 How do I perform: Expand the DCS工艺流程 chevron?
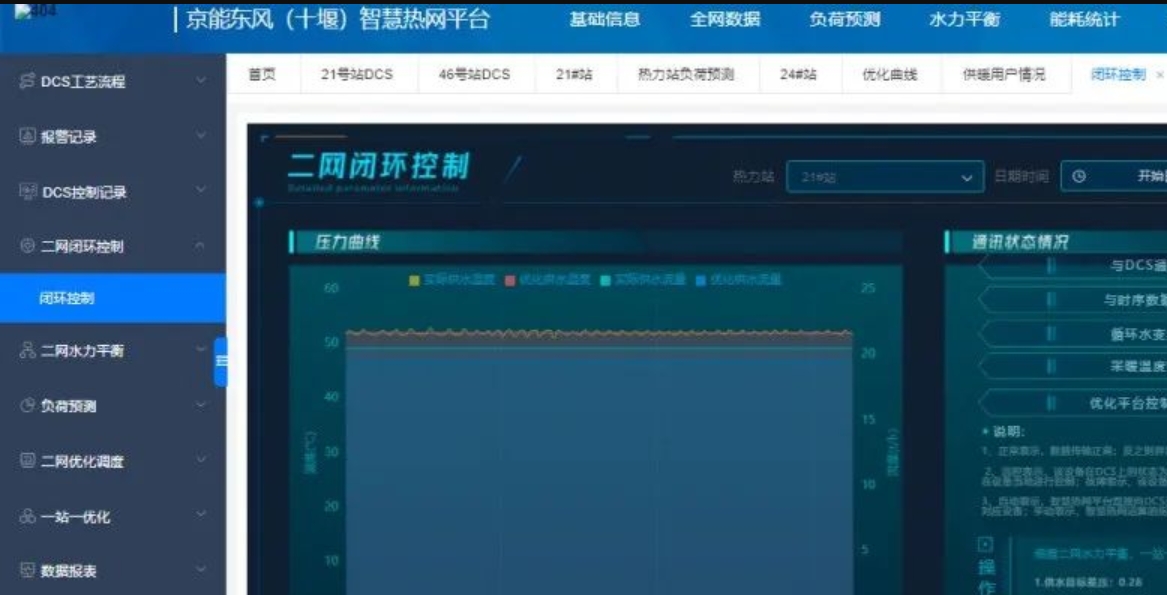point(200,81)
